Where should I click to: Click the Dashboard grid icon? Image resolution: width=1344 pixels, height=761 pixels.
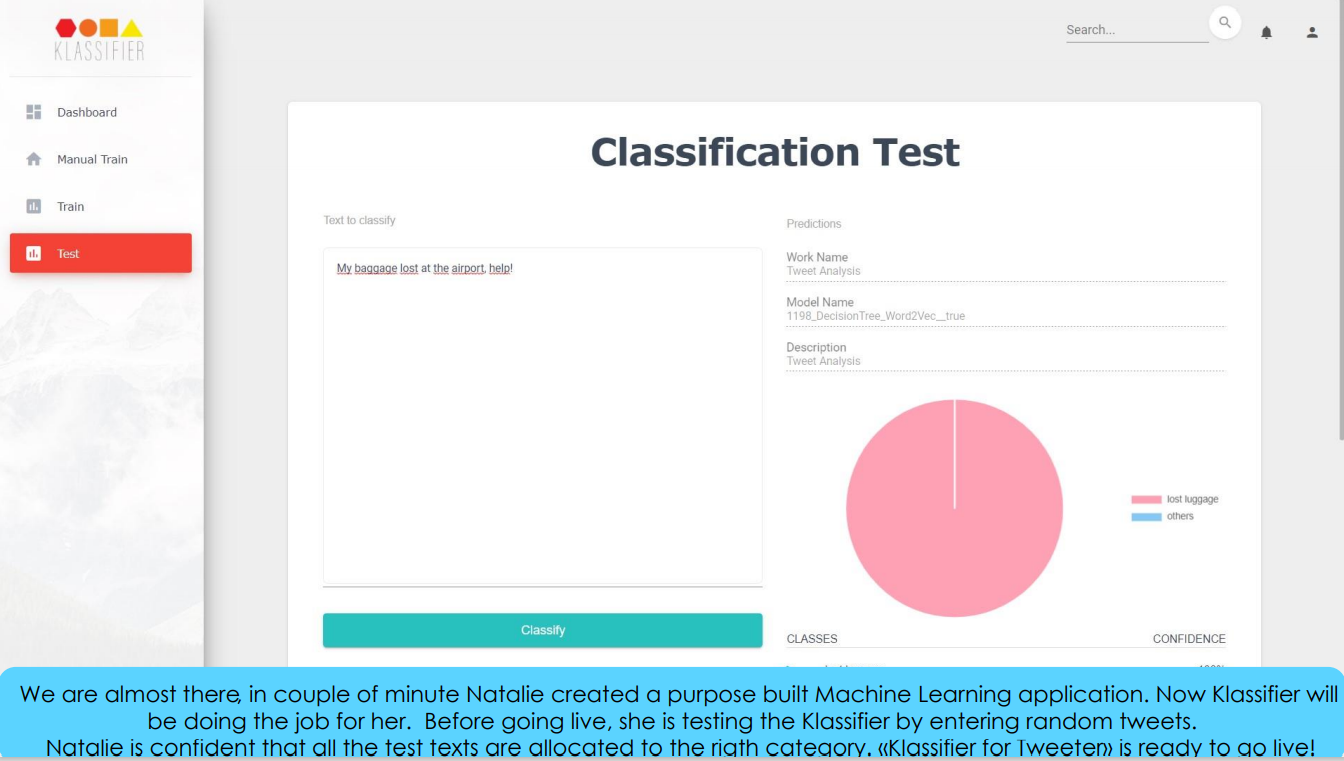[34, 112]
